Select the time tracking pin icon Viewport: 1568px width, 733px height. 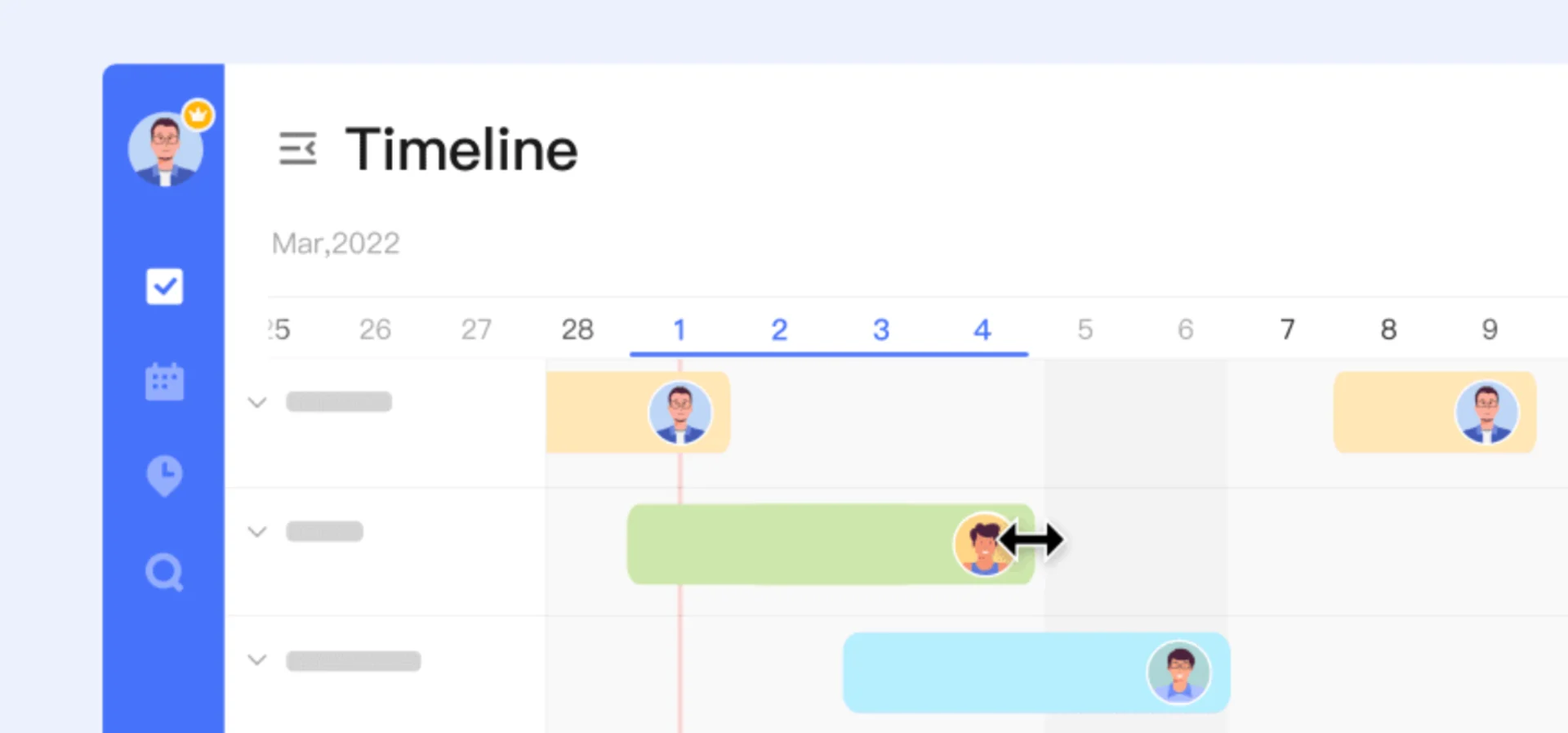click(x=164, y=476)
